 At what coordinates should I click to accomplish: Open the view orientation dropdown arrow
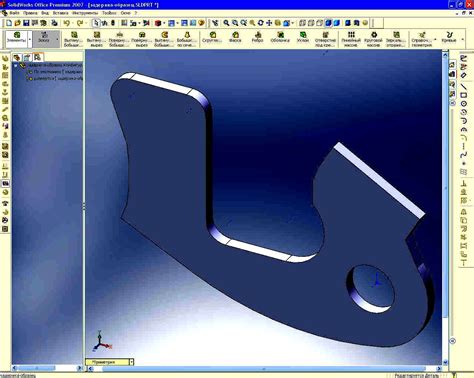[x=293, y=23]
